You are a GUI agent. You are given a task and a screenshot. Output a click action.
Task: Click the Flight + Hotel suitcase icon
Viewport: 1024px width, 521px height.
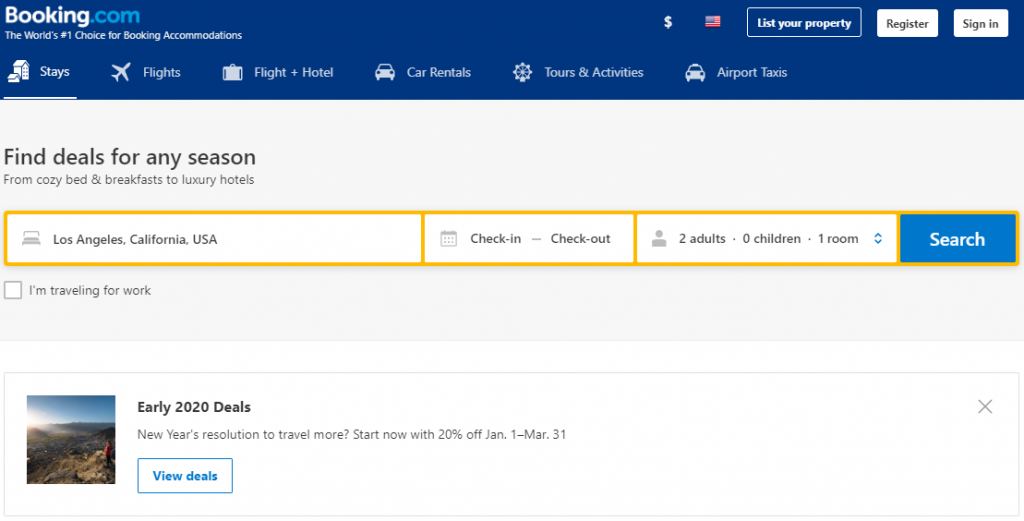tap(232, 72)
